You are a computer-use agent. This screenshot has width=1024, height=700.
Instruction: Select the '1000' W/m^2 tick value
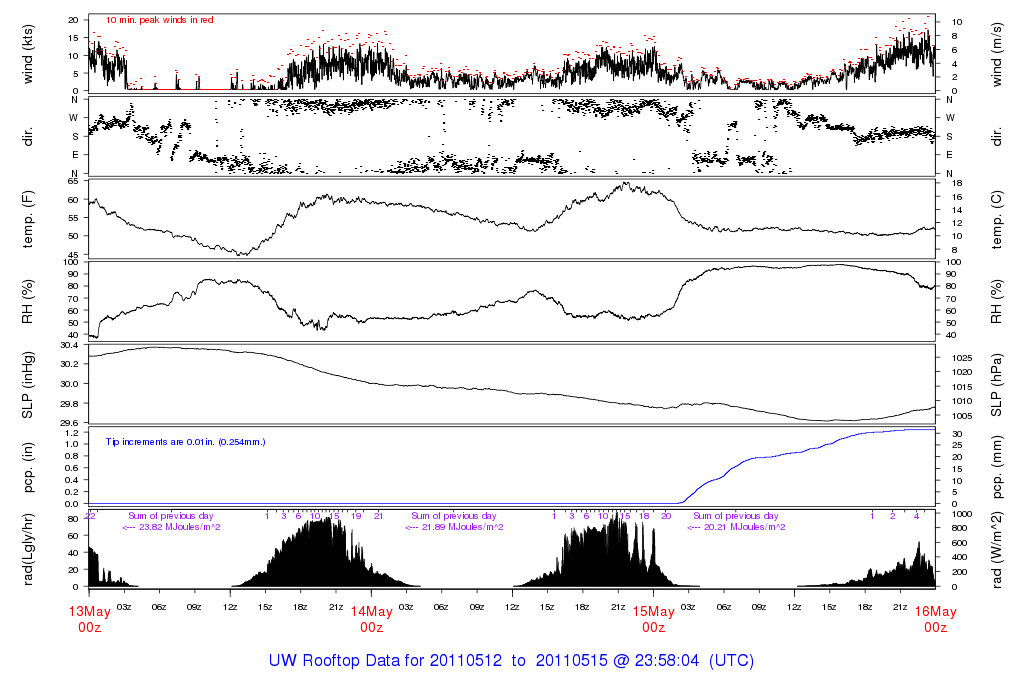click(962, 514)
